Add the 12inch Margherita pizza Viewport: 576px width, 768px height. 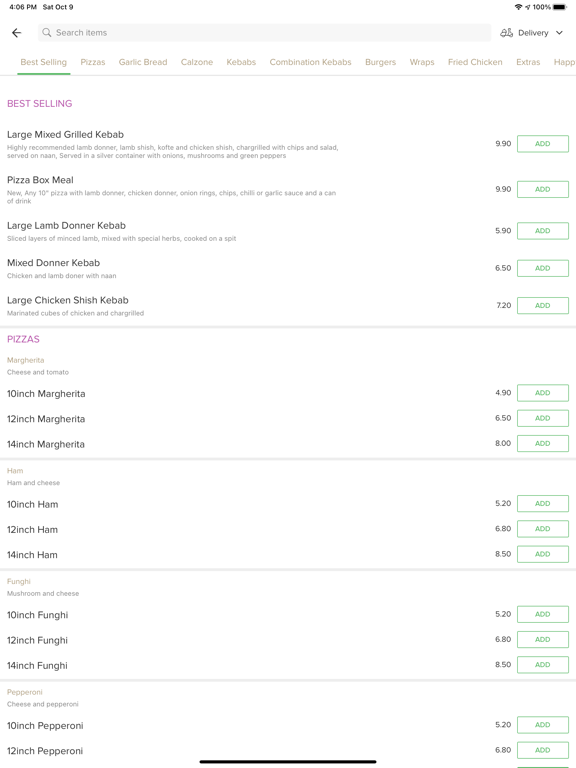543,418
